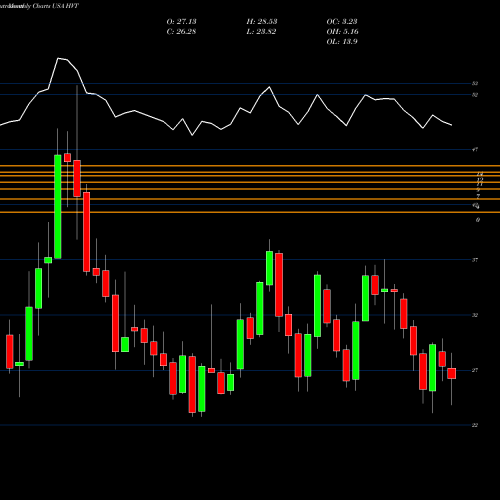
Task: Click the low price value L: 23.82
Action: (261, 32)
